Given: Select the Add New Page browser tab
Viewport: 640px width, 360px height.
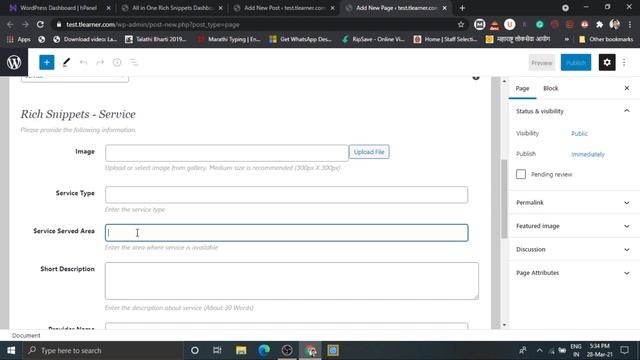Looking at the screenshot, I should [x=396, y=8].
